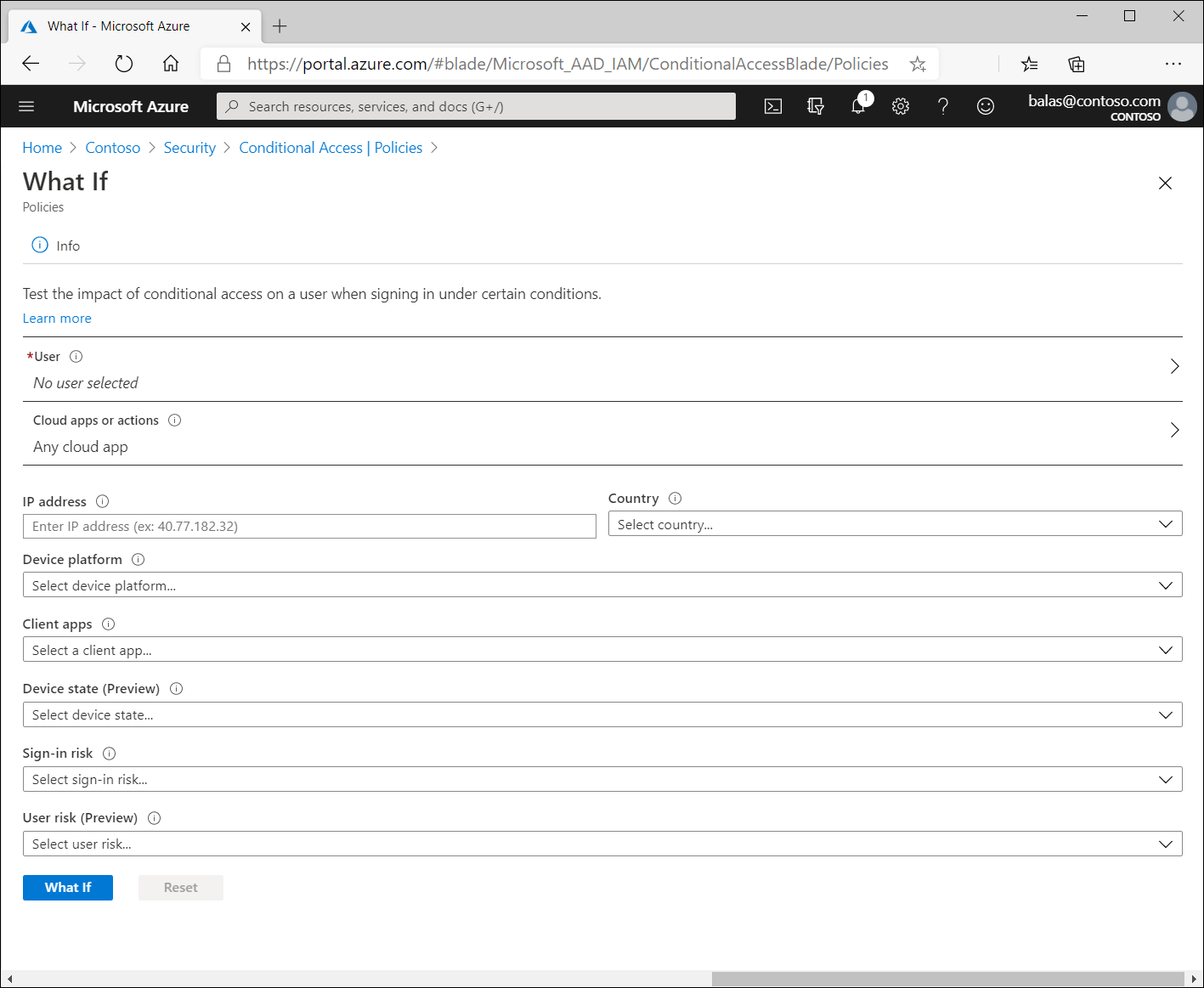Open Cloud Shell from the top bar

tap(773, 106)
